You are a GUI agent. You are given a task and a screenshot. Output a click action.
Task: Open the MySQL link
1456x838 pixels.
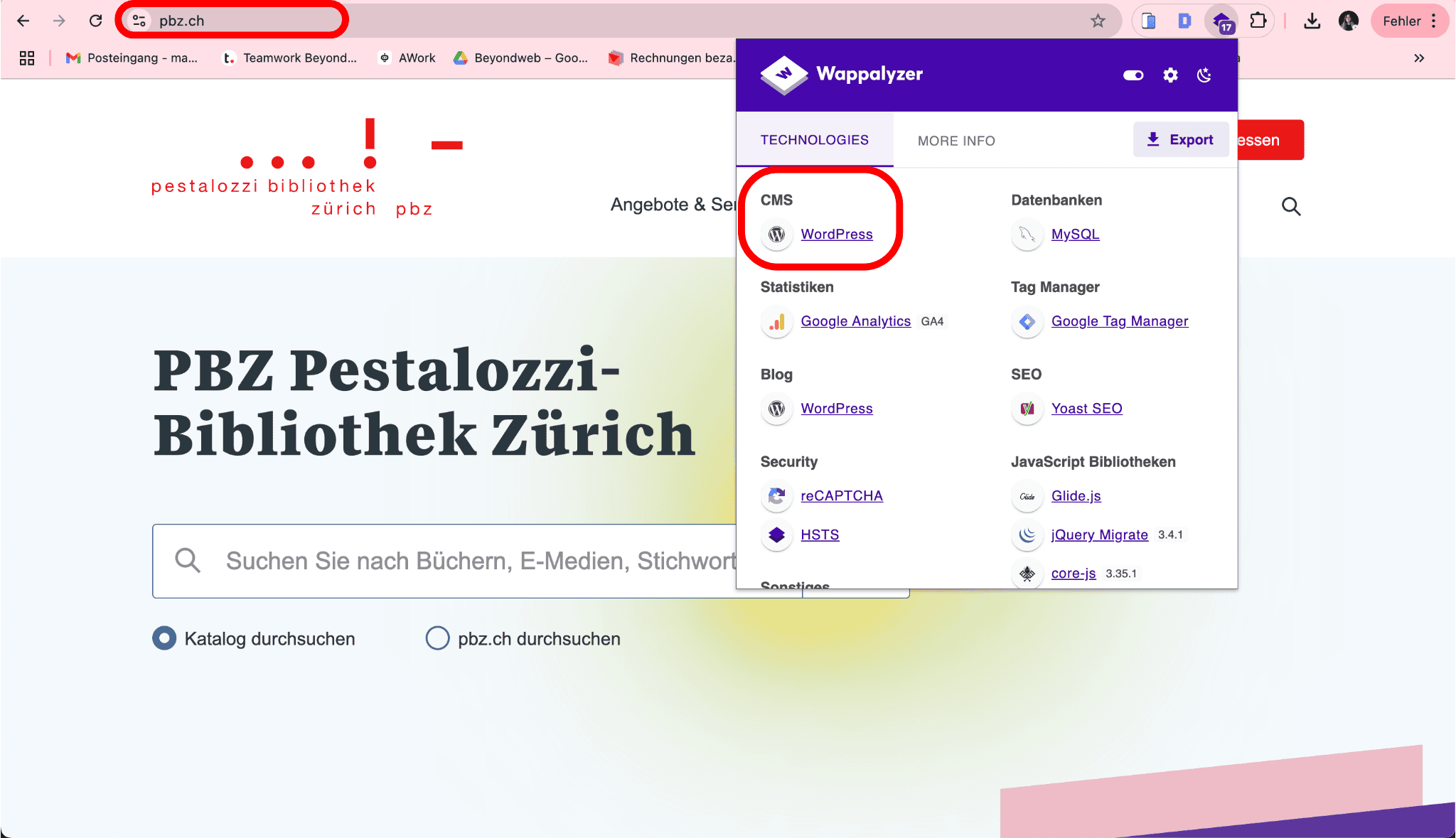(1075, 234)
